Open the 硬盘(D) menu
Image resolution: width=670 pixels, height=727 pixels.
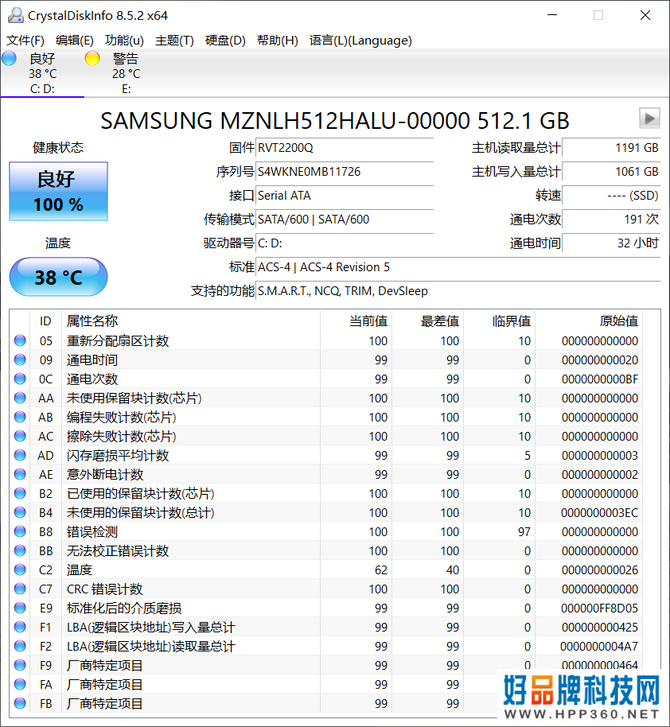point(225,41)
